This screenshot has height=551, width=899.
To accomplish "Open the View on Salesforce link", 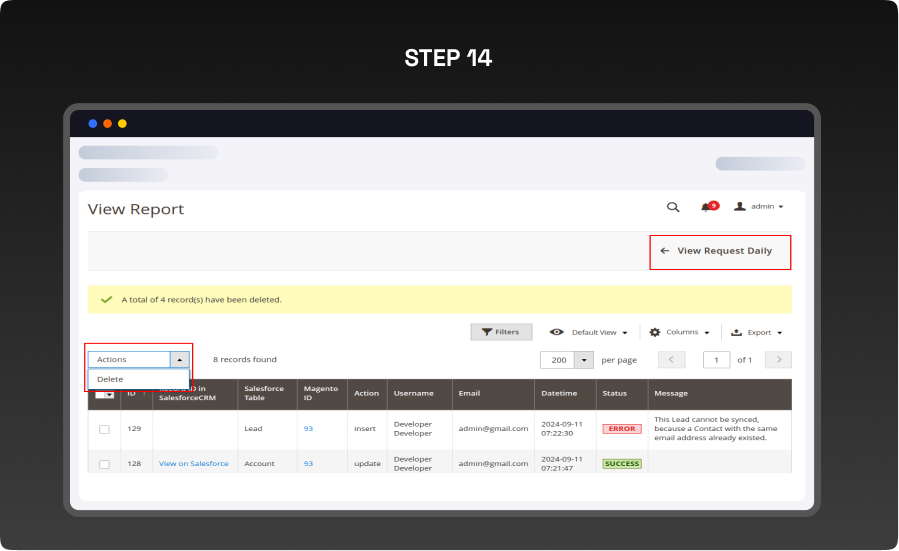I will click(x=193, y=464).
